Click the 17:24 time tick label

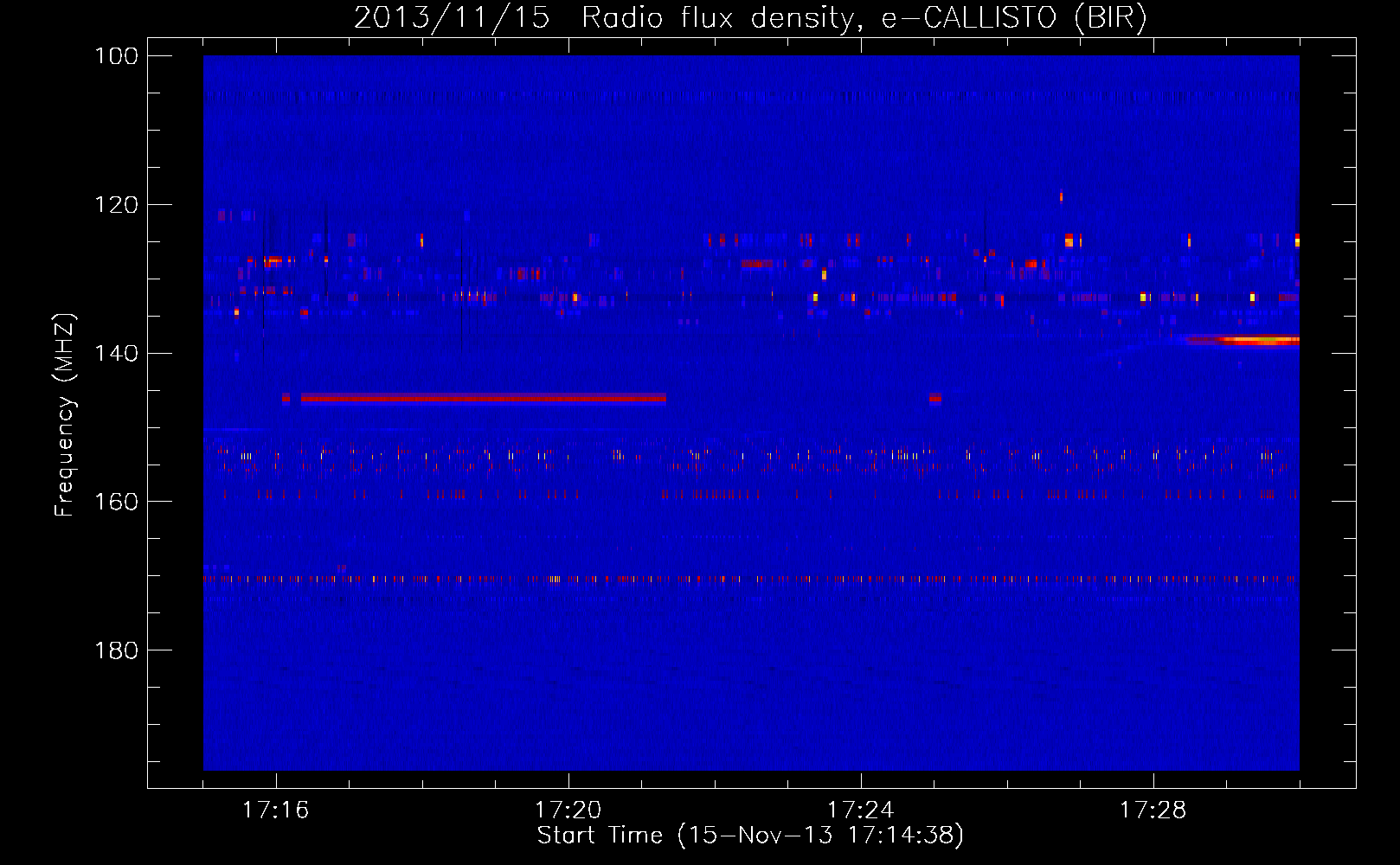(x=861, y=811)
